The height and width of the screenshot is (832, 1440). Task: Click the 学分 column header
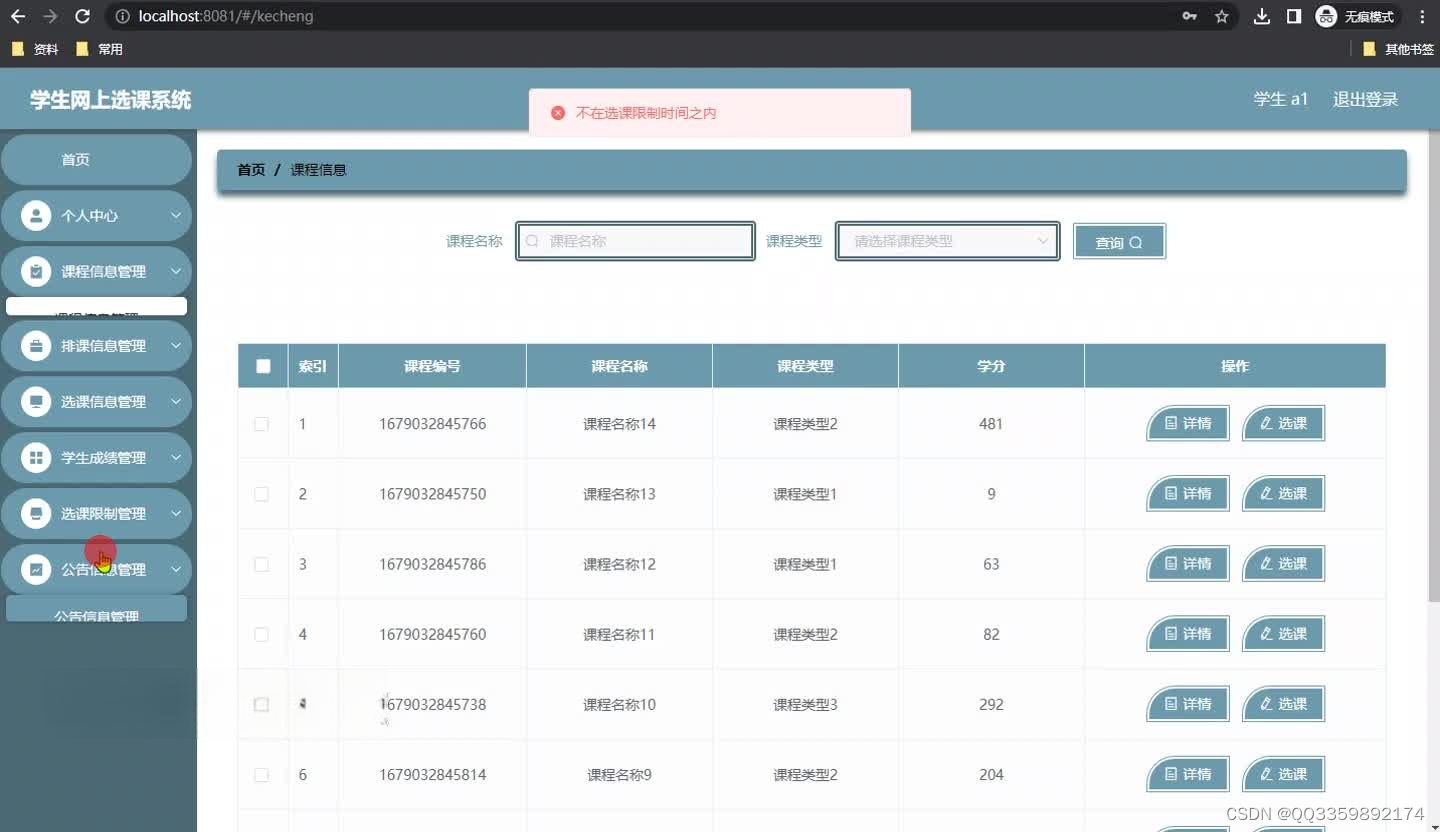[991, 366]
